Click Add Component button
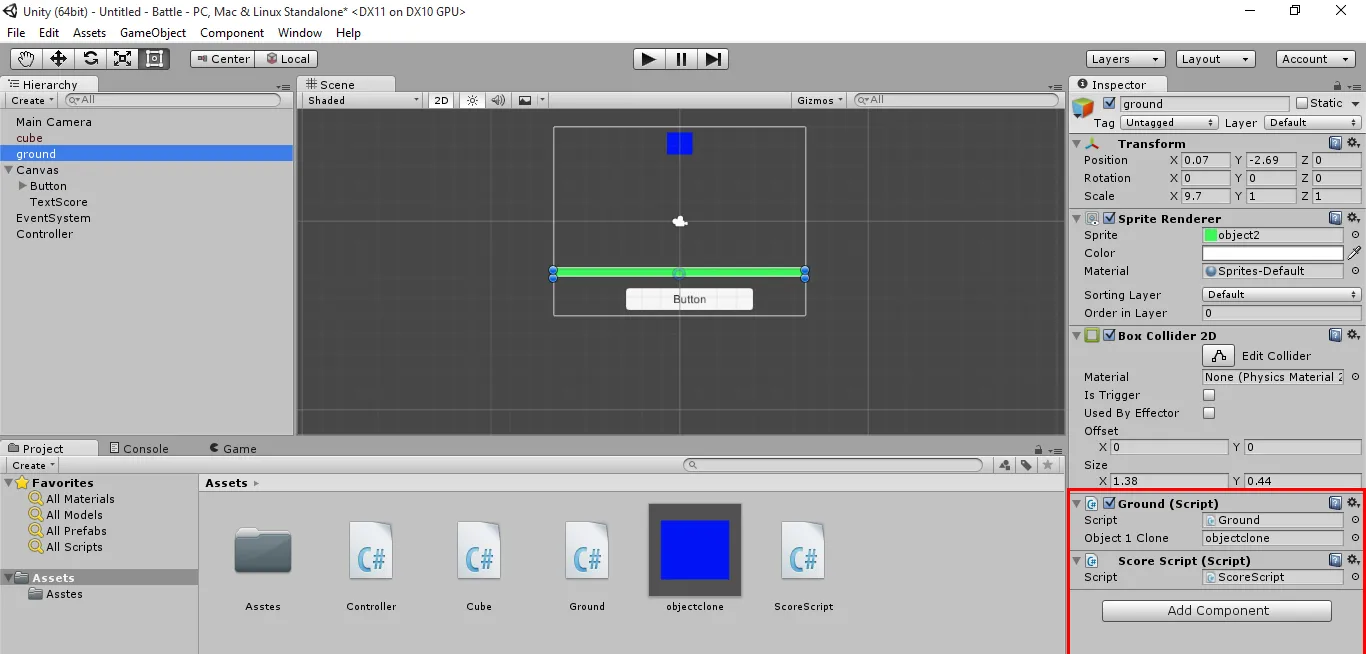Viewport: 1366px width, 654px height. pyautogui.click(x=1217, y=611)
